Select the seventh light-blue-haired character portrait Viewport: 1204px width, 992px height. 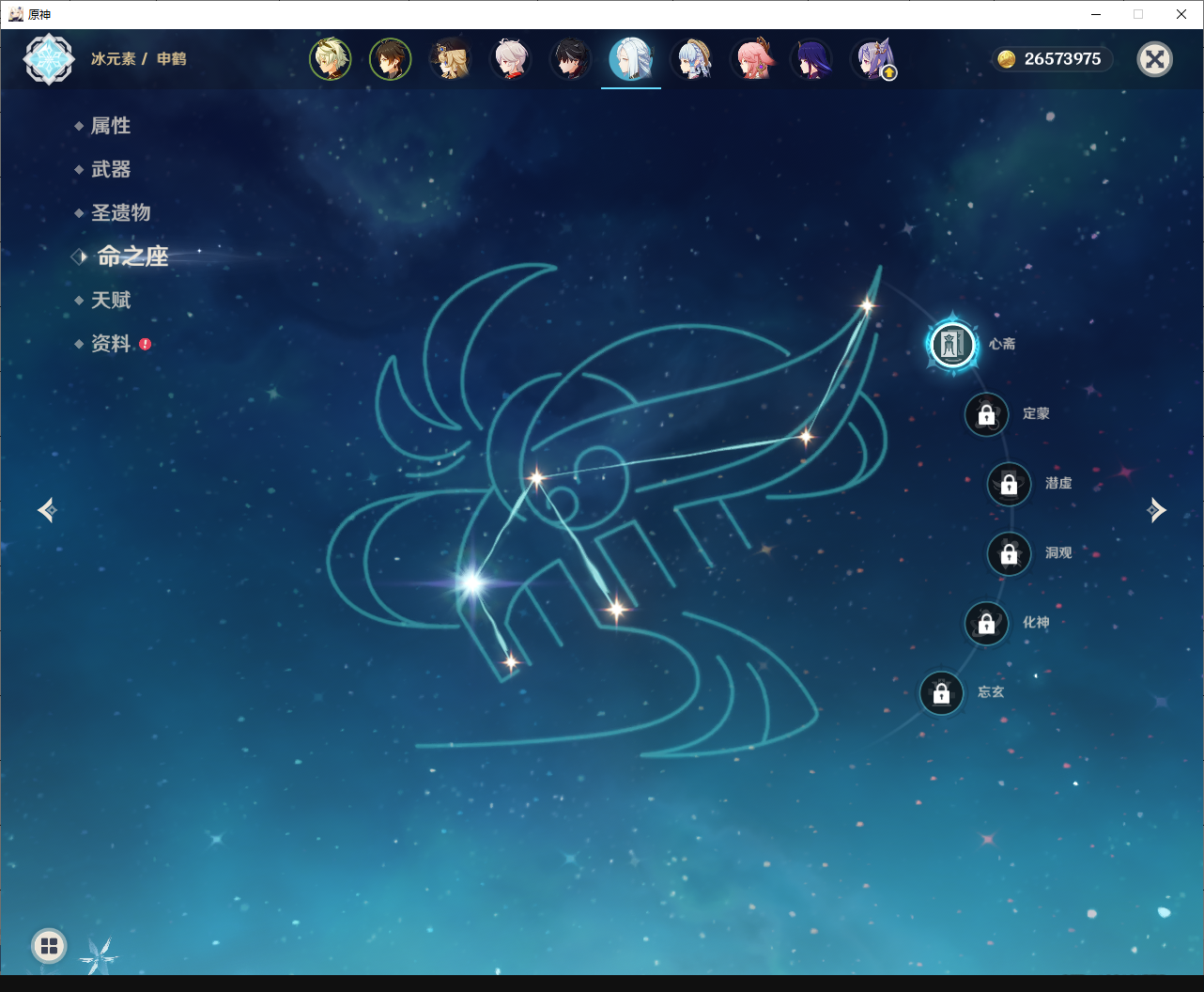tap(691, 59)
